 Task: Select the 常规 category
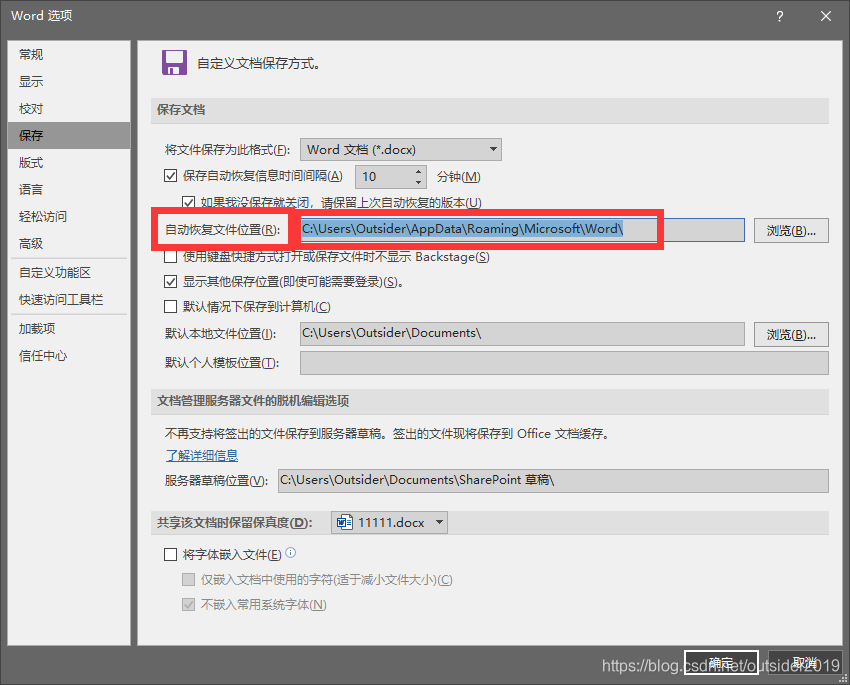point(69,54)
